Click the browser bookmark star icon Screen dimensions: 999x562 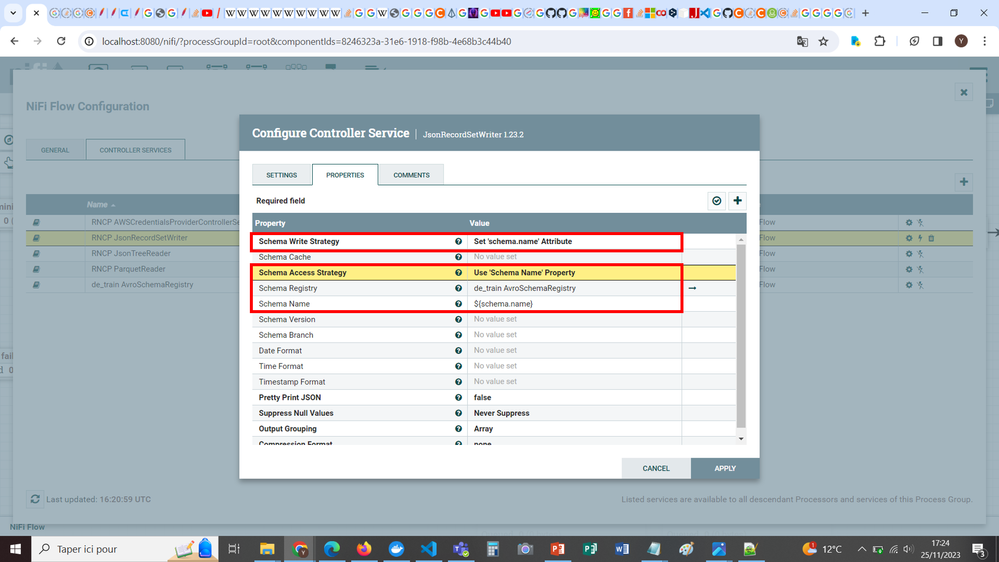823,41
